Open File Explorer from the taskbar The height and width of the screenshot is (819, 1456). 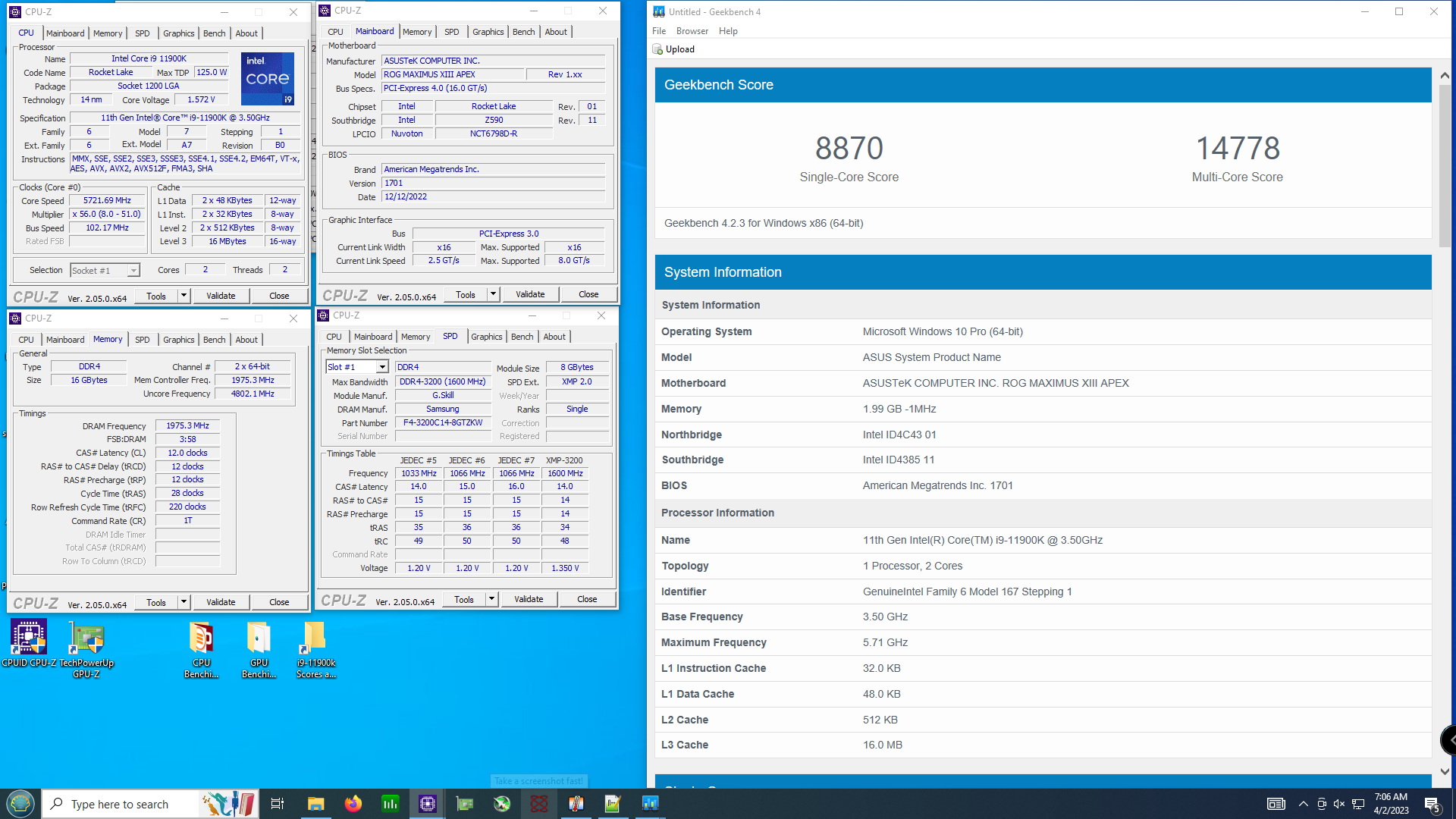(x=315, y=804)
